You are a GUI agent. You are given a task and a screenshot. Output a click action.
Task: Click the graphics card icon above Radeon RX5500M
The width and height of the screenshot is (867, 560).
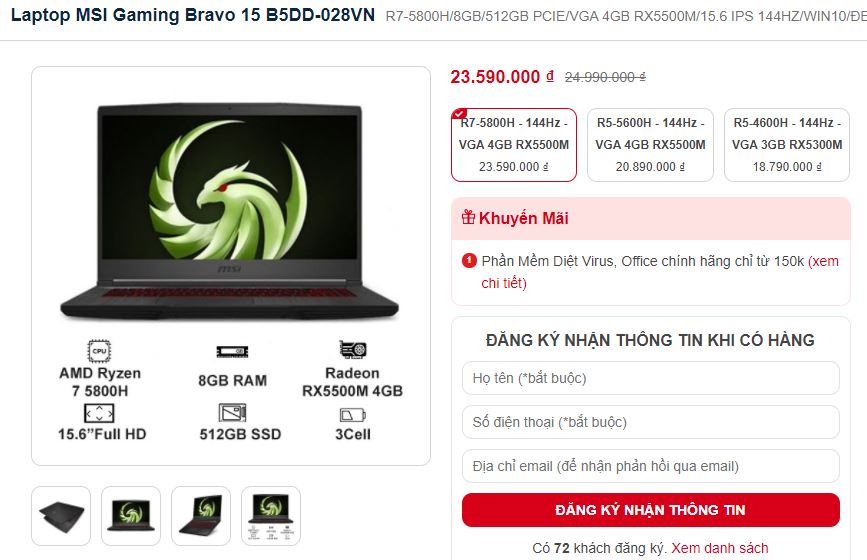click(353, 350)
